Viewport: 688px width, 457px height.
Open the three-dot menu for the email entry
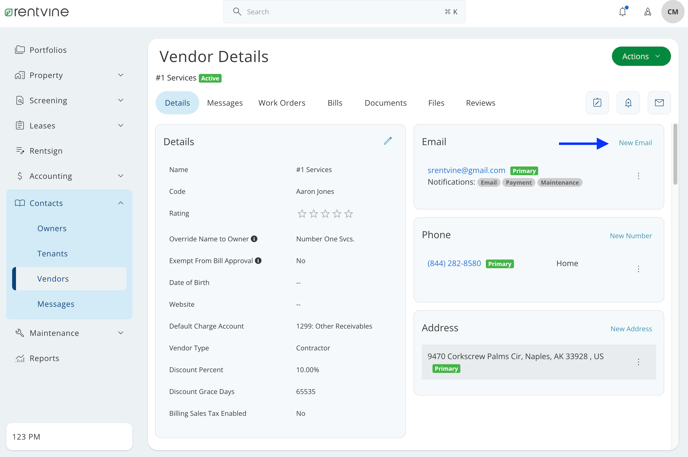(x=638, y=176)
